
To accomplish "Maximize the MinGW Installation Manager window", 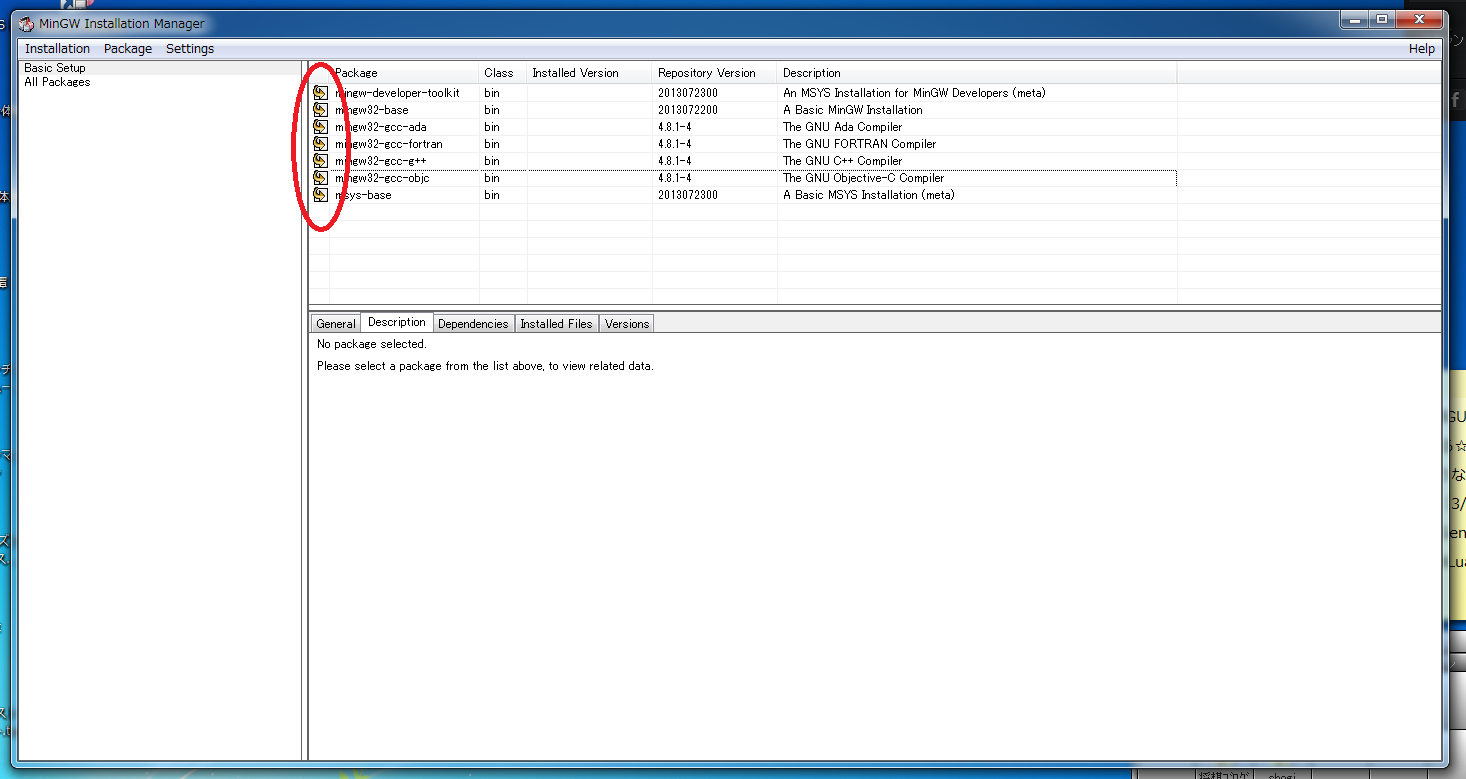I will click(x=1382, y=19).
